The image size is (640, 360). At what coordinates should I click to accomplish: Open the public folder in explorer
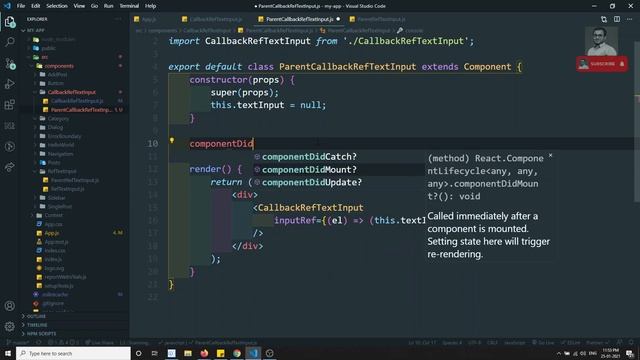click(49, 48)
